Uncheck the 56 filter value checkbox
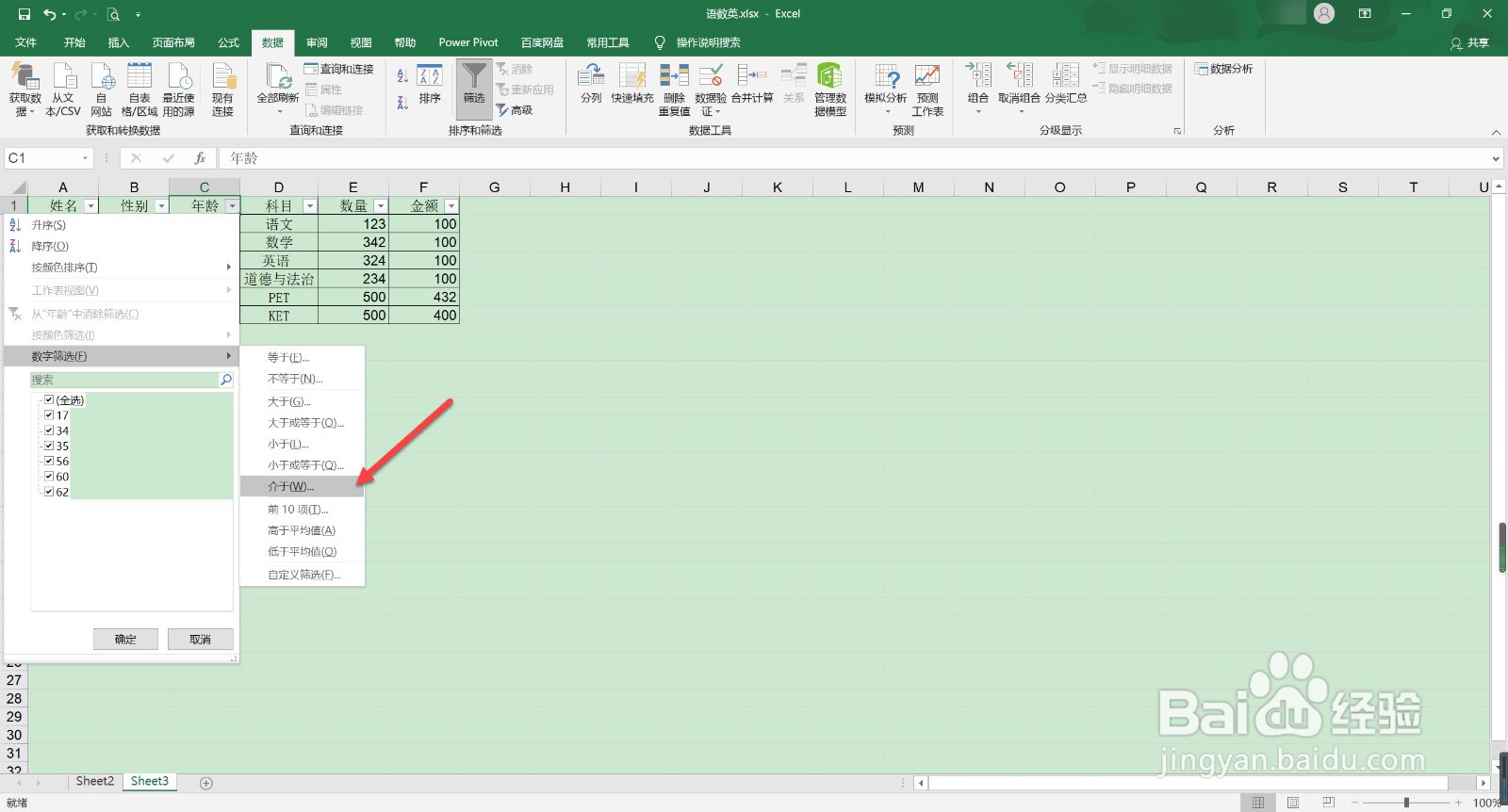This screenshot has width=1508, height=812. [x=49, y=461]
